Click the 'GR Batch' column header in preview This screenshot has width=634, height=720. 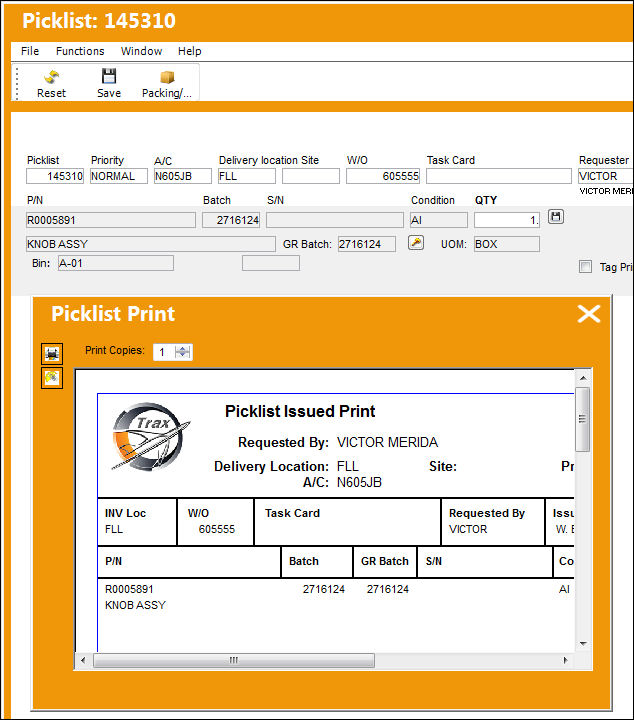[384, 561]
